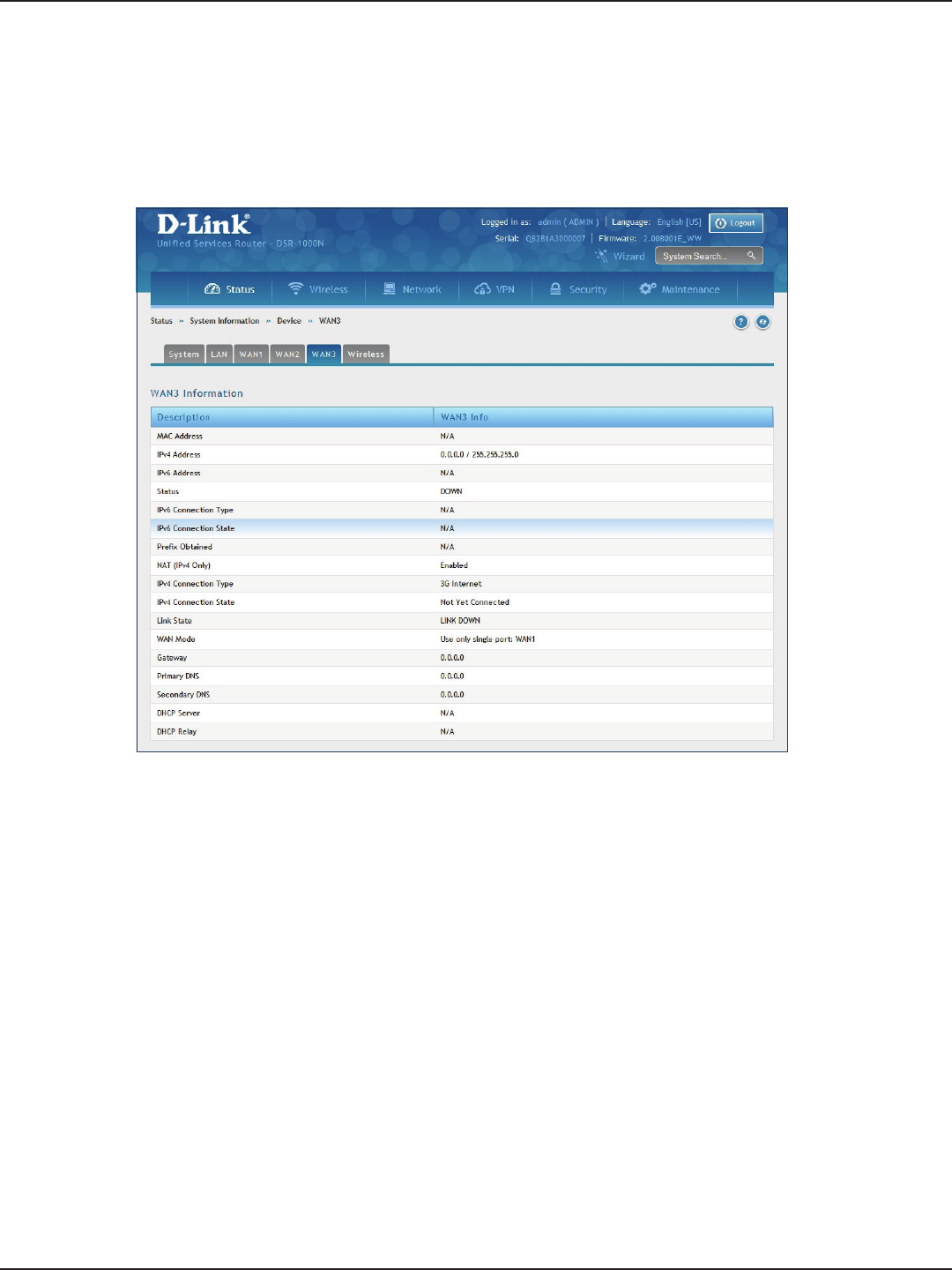Select the NAT (IPv4 Only) label
The height and width of the screenshot is (1270, 952).
point(183,565)
